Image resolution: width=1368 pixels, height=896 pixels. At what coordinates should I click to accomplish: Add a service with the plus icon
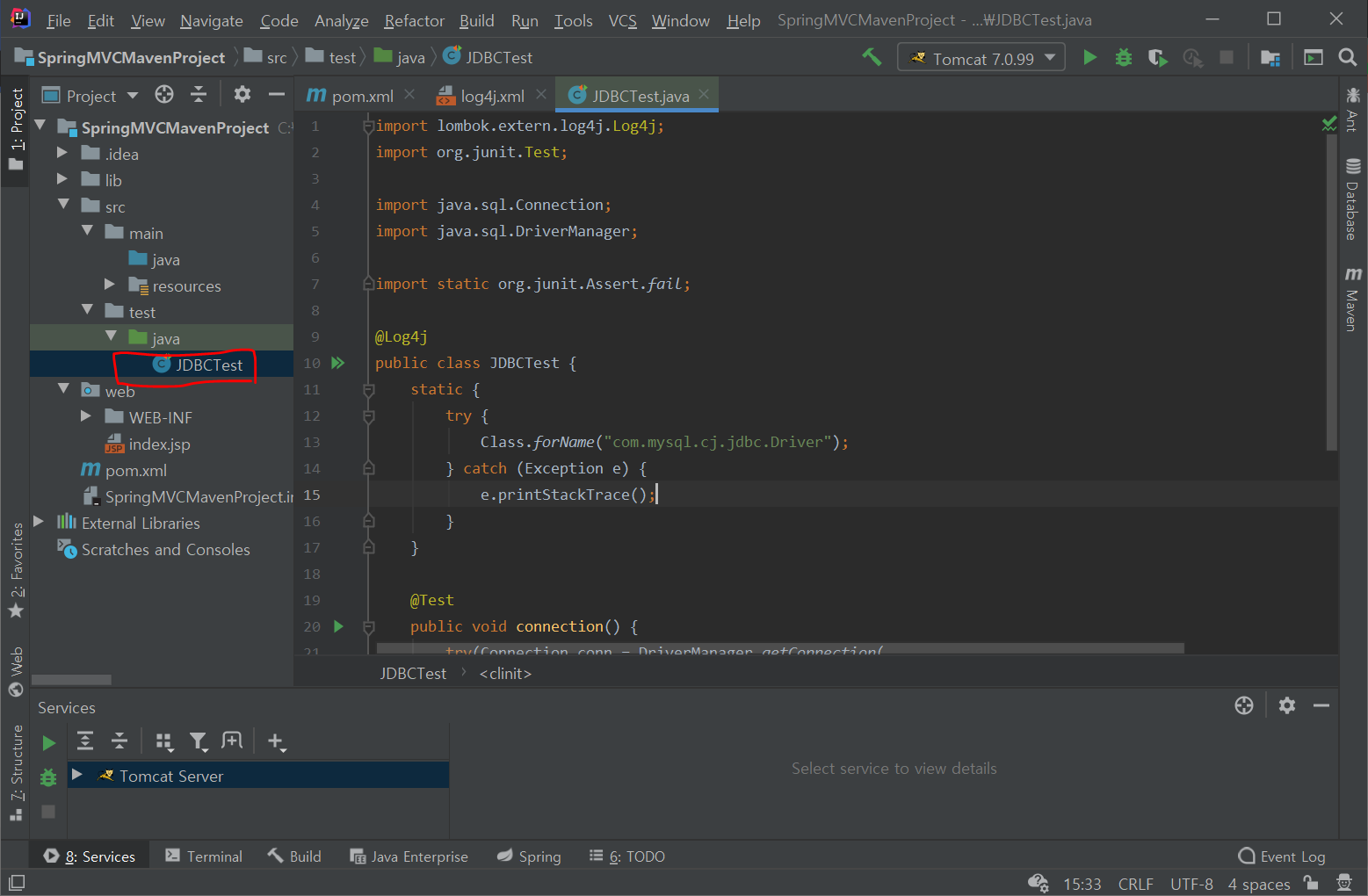click(276, 742)
